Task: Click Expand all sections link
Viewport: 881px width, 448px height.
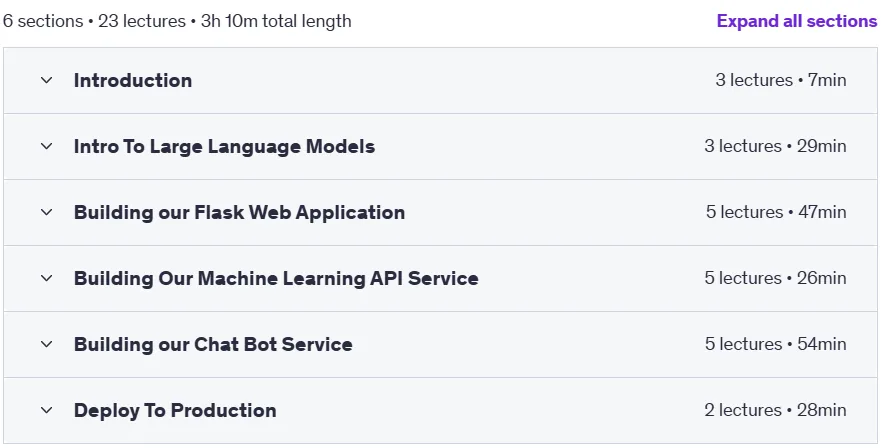Action: point(797,21)
